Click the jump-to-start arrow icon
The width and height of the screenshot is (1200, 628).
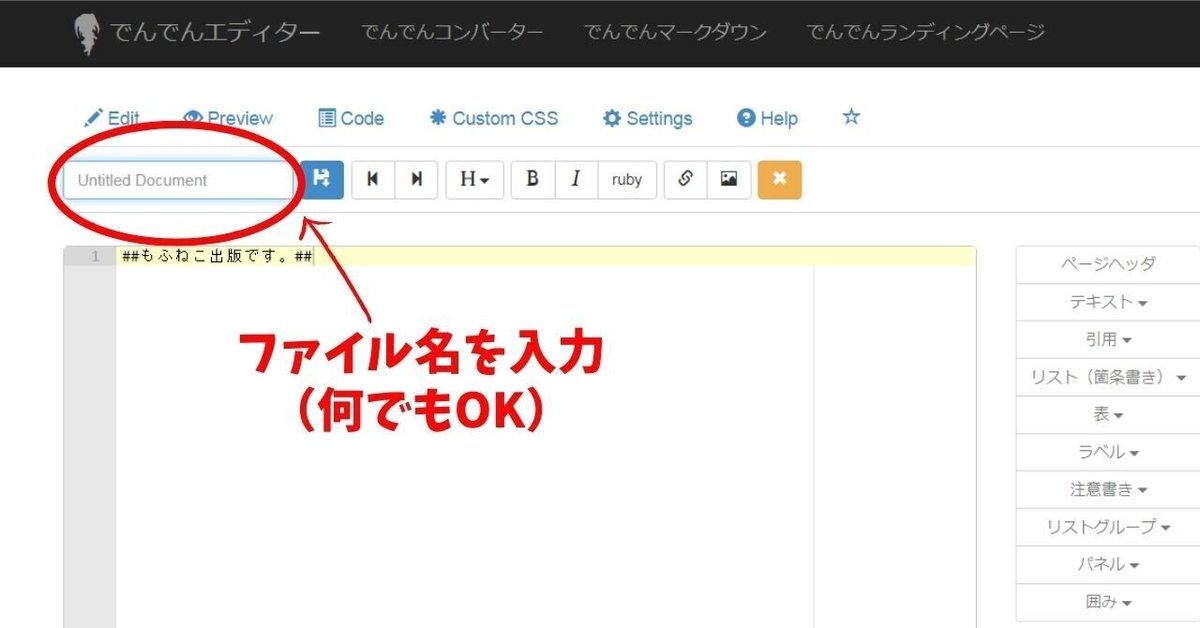(372, 180)
